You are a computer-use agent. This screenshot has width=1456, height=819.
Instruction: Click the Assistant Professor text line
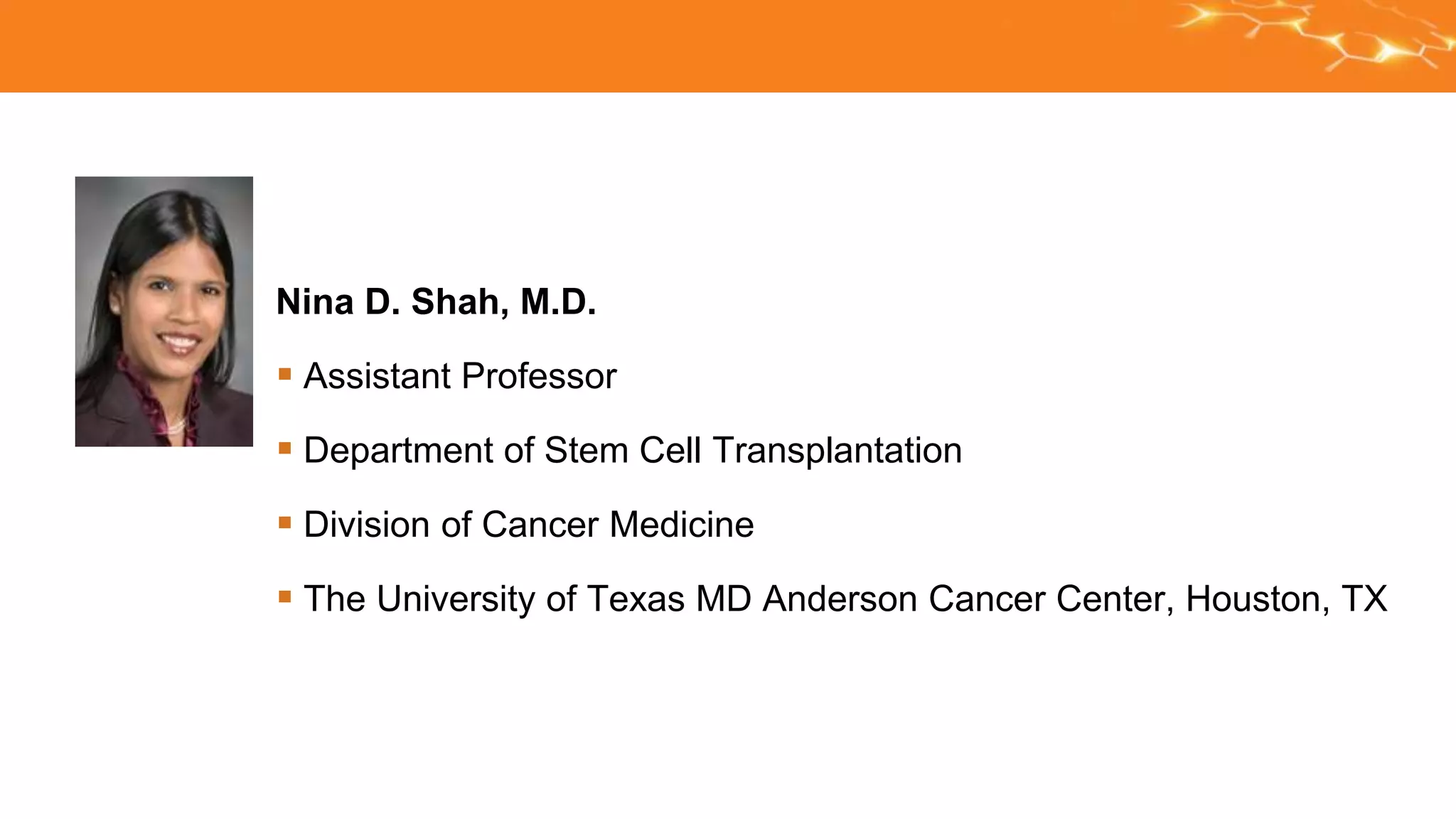(x=460, y=376)
